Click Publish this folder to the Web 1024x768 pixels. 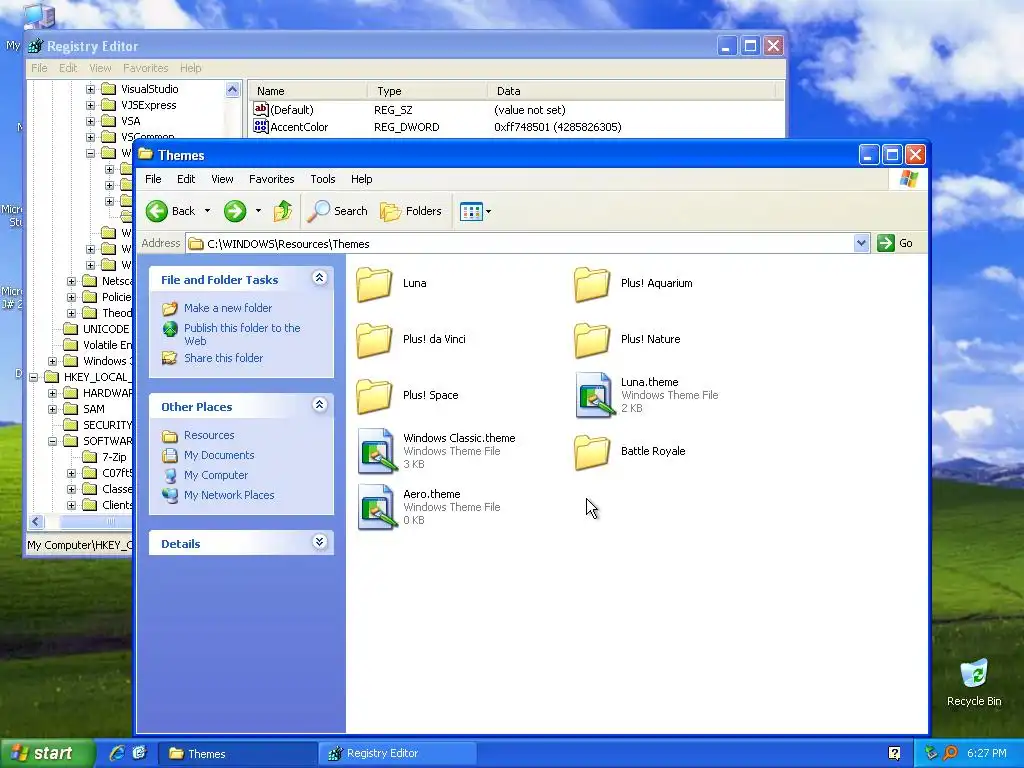click(242, 334)
